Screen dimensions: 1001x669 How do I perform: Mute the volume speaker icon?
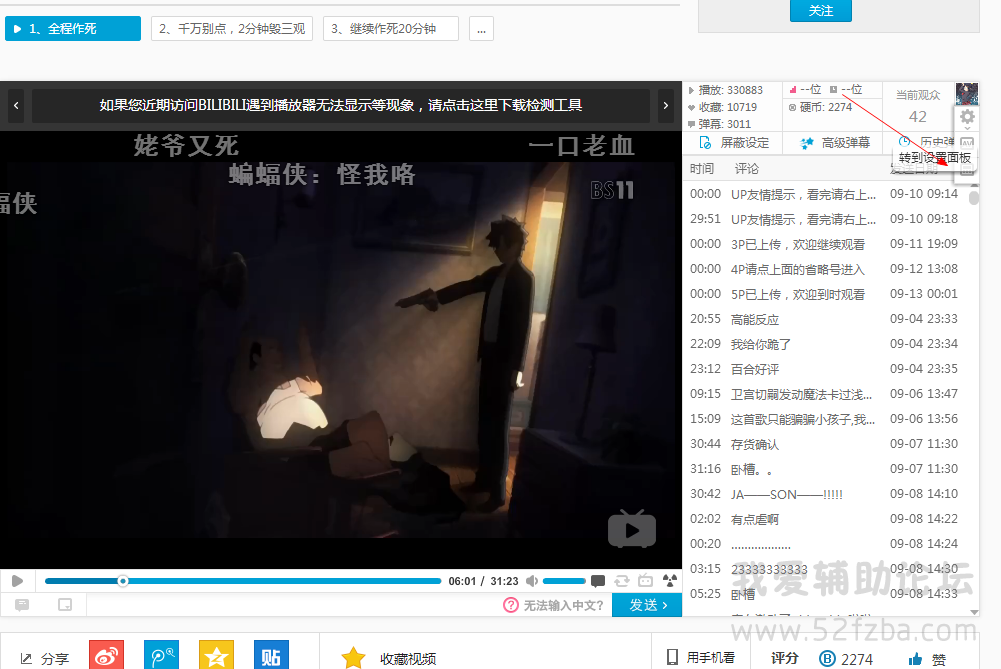532,581
